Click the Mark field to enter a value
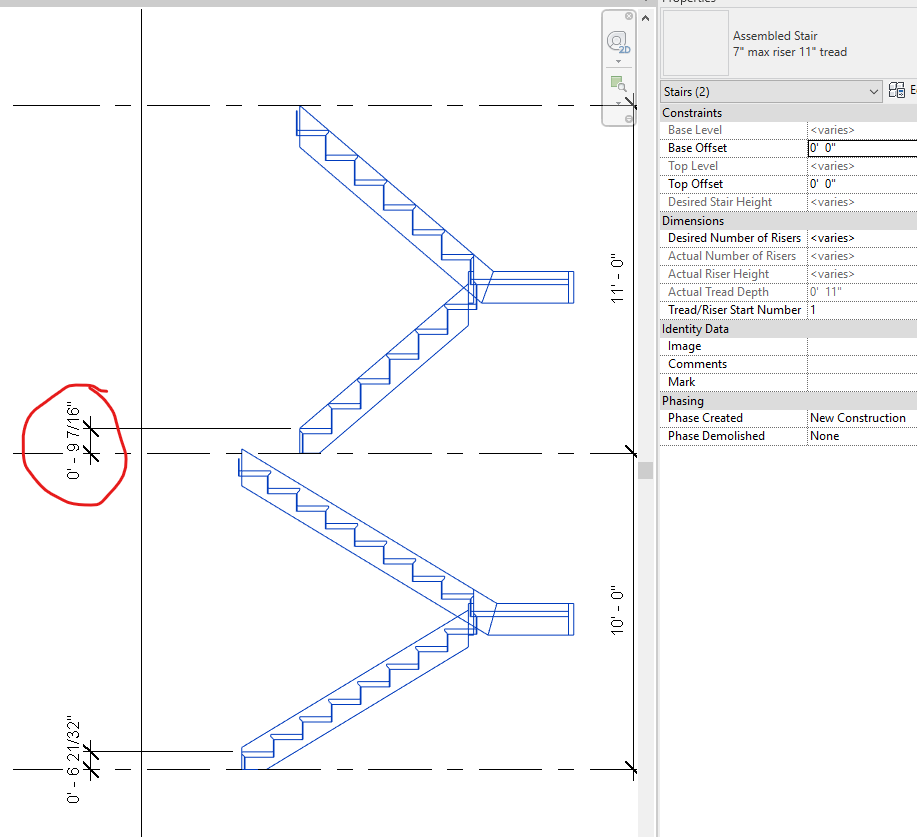This screenshot has width=917, height=837. click(860, 381)
